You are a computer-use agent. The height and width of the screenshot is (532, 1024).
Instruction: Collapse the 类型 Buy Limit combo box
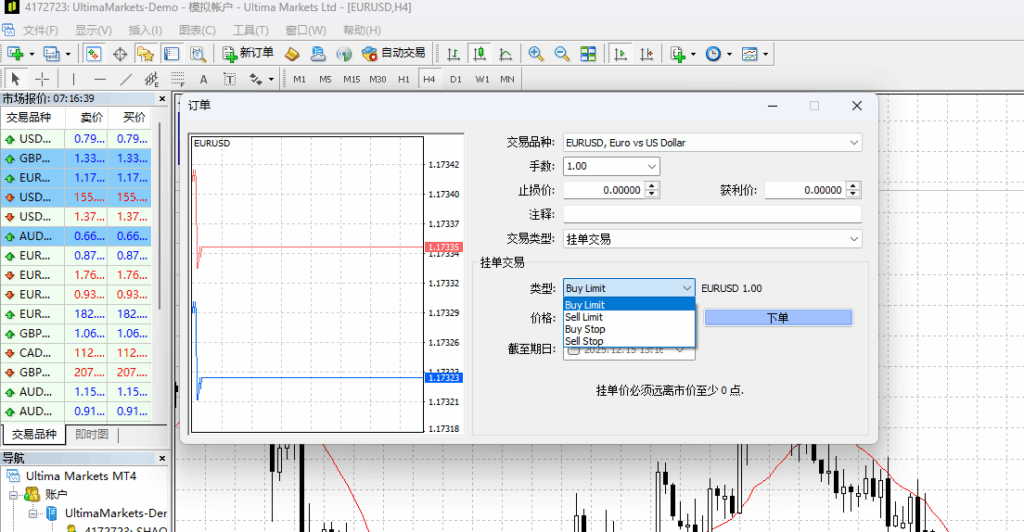click(629, 288)
